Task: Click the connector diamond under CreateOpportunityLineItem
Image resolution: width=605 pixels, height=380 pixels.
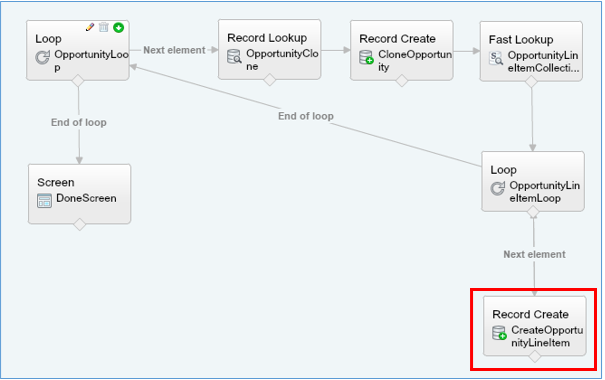Action: [535, 356]
